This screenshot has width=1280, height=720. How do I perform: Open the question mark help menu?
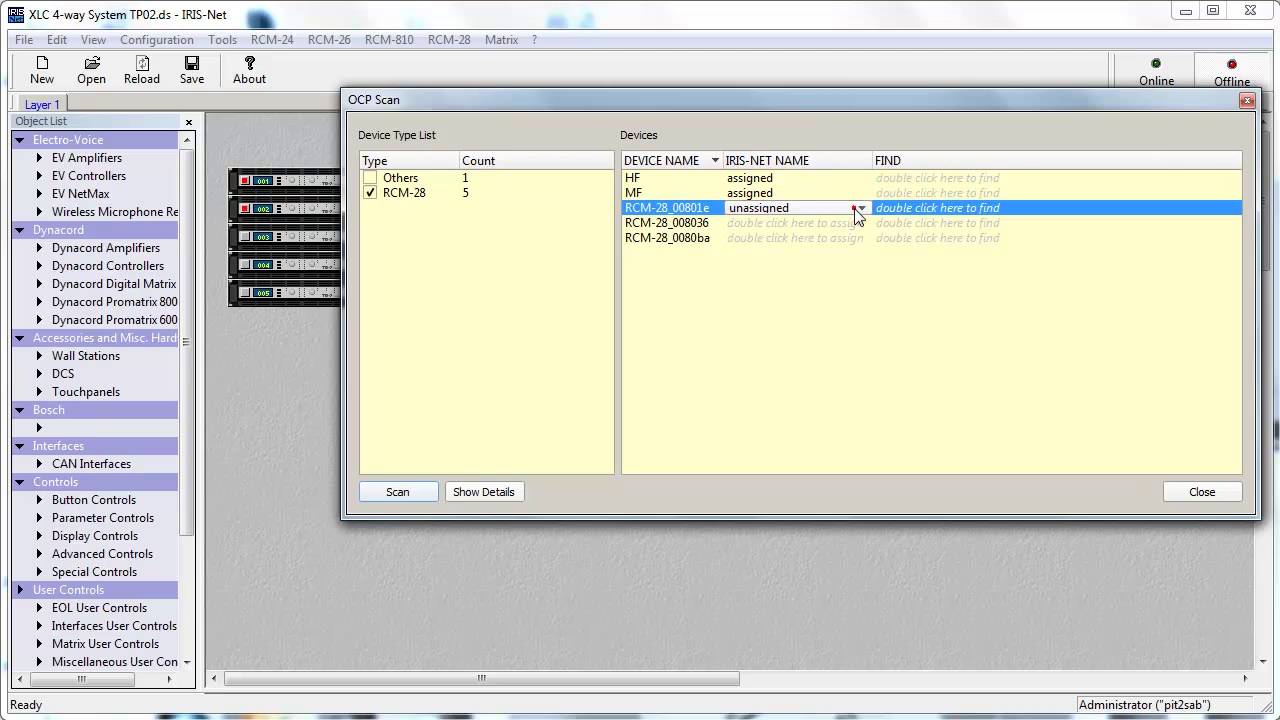[x=534, y=40]
